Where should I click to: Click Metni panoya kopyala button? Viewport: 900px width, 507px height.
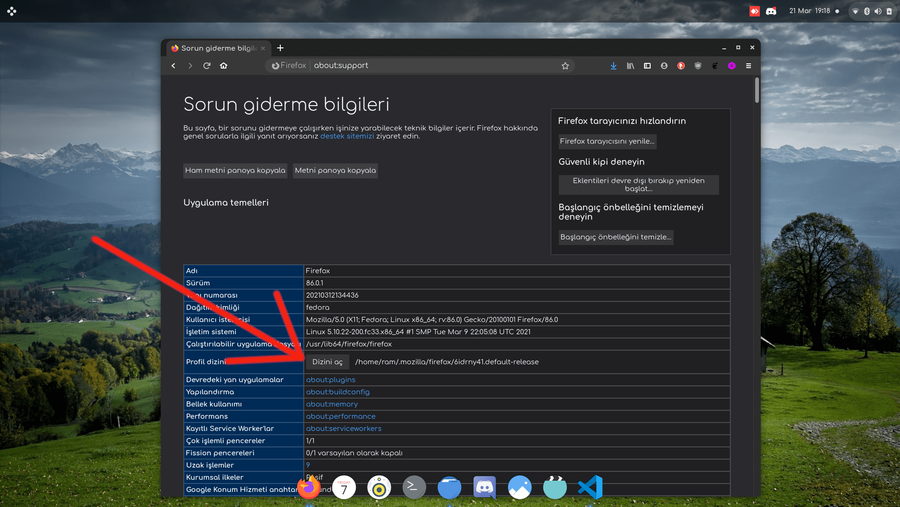pos(335,171)
